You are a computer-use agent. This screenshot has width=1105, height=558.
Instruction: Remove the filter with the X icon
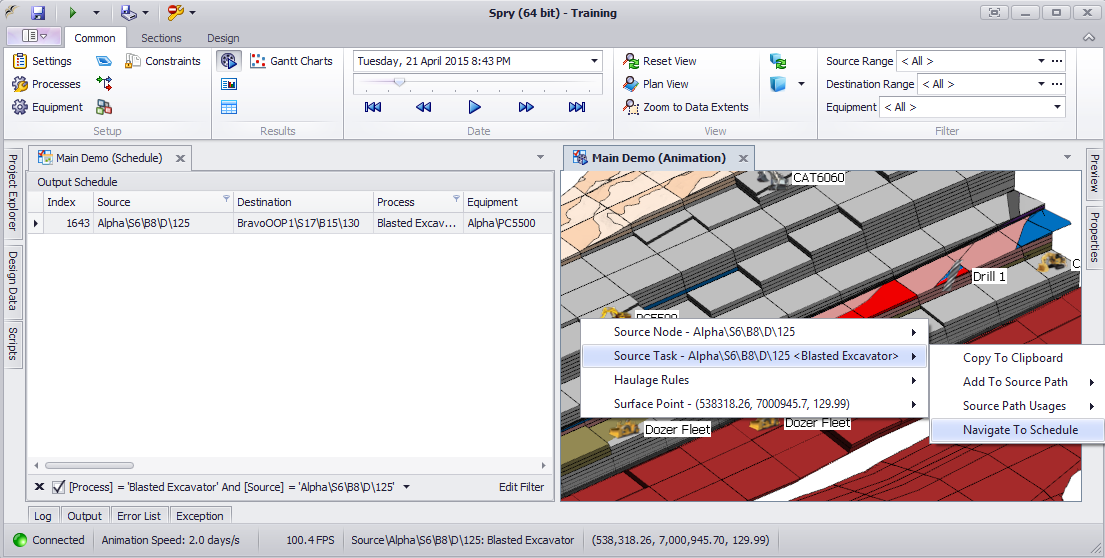tap(39, 487)
